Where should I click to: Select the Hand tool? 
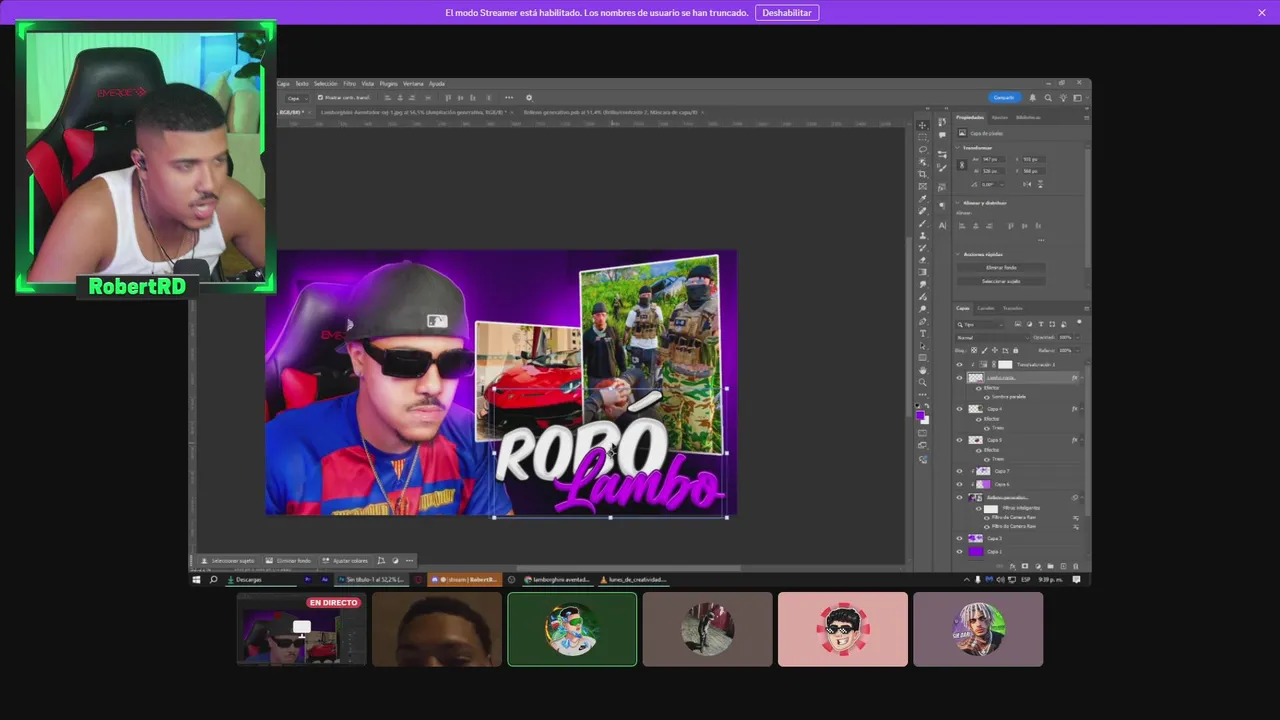922,370
